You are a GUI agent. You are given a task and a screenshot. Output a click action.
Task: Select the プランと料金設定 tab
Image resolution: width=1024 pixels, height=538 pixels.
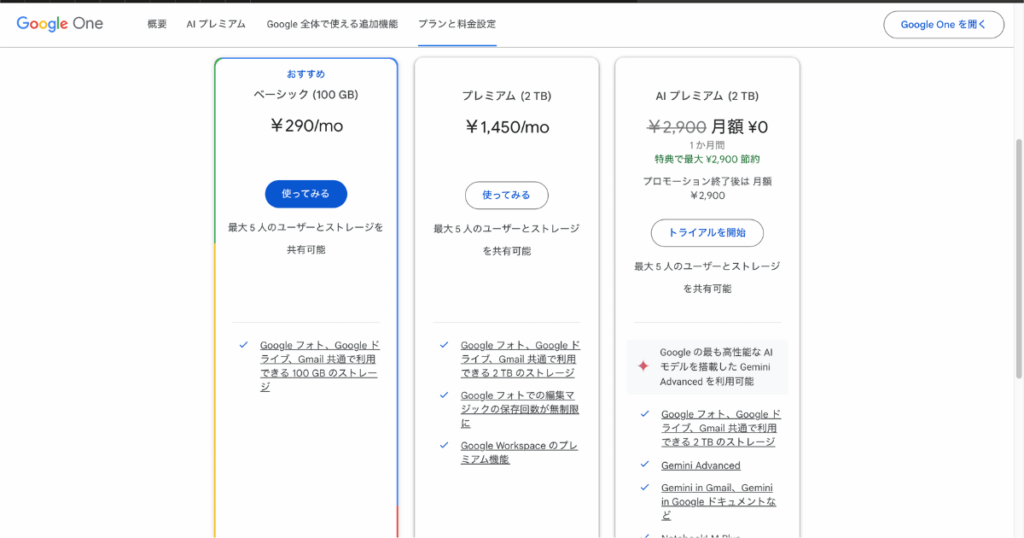[457, 24]
